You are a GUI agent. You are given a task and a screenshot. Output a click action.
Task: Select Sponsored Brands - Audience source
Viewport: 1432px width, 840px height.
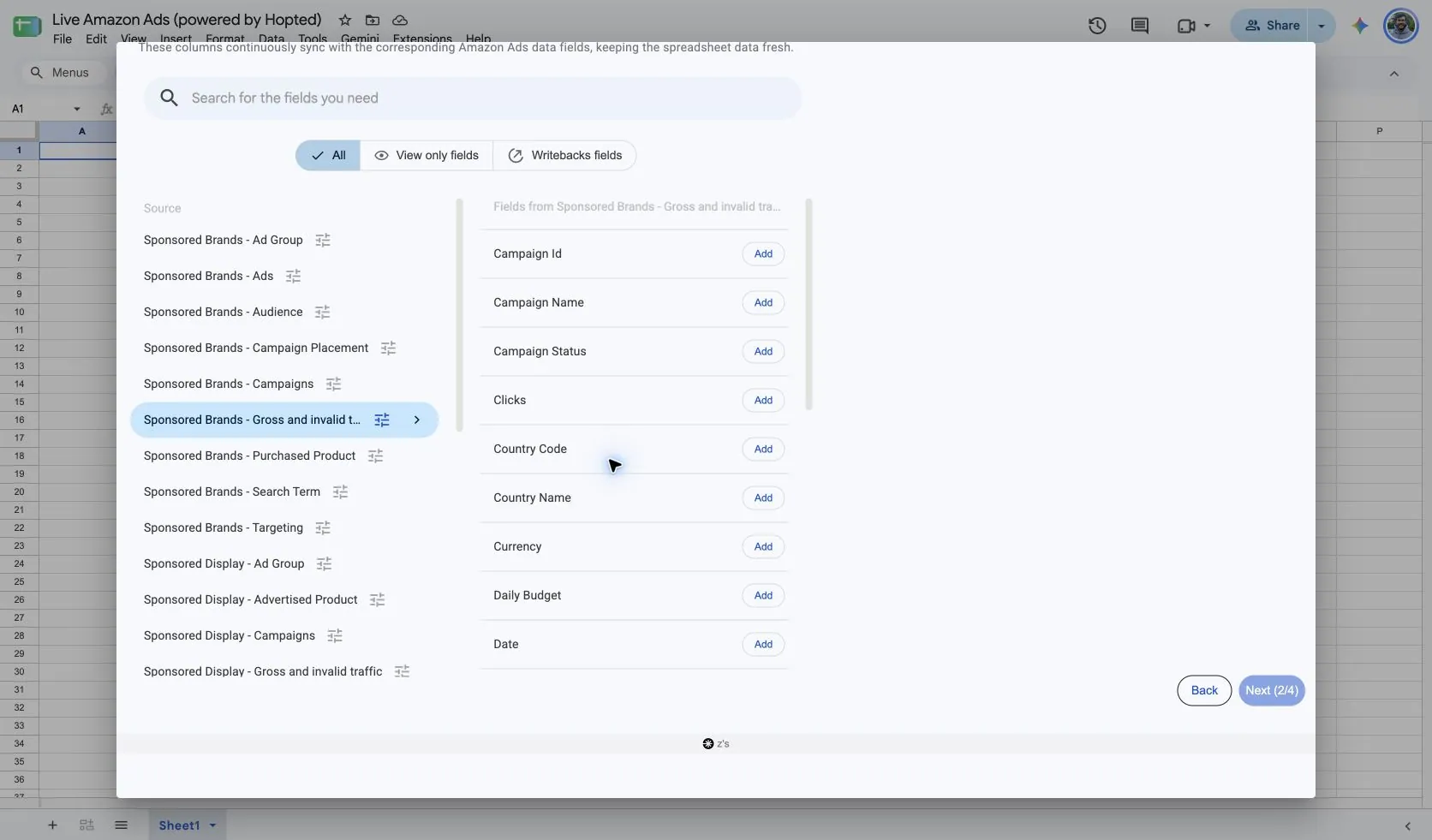pos(224,313)
